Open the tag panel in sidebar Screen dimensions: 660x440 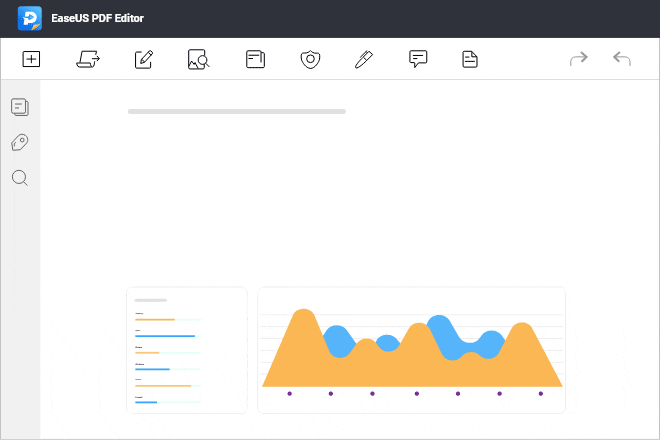(19, 142)
